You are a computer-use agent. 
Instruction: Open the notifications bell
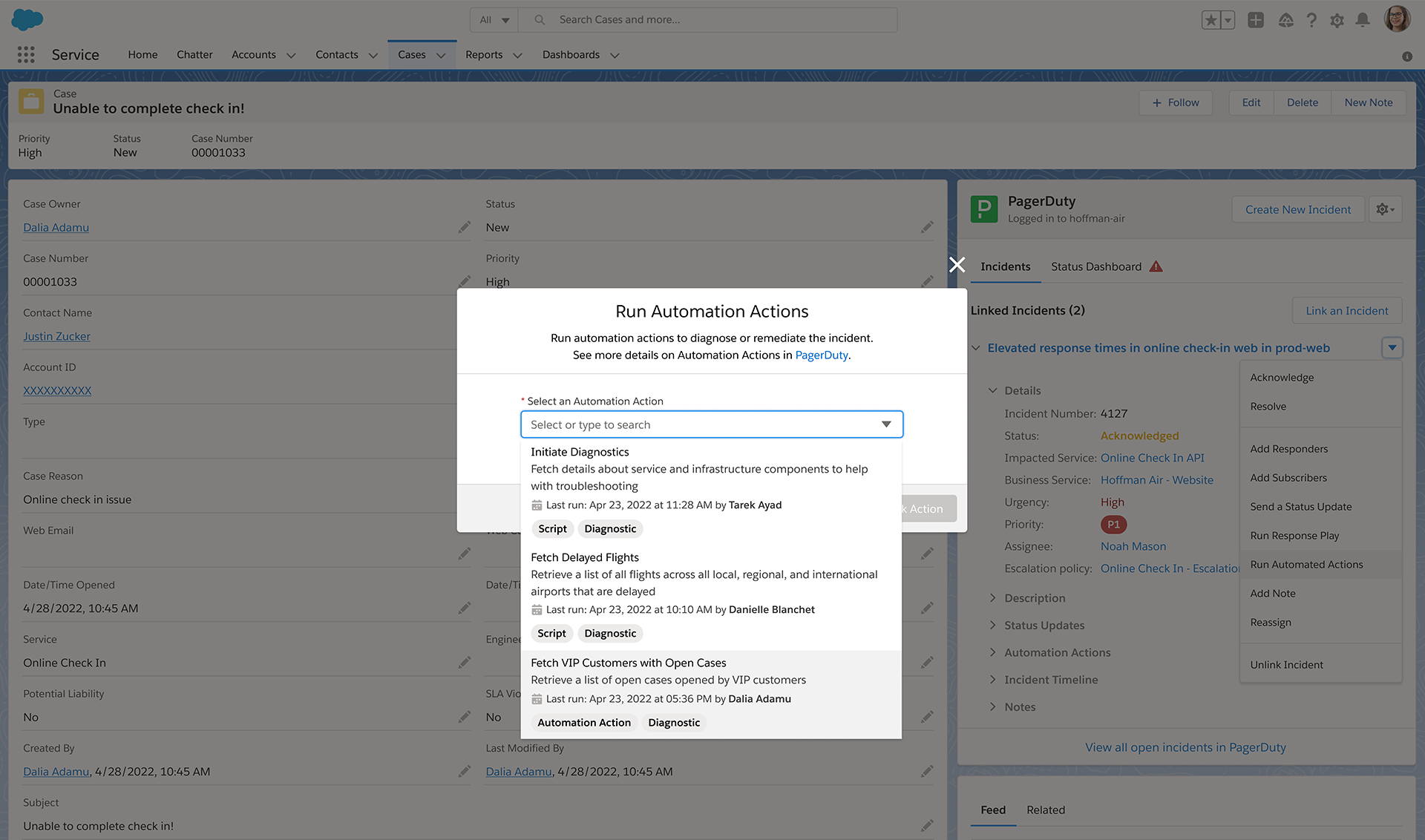coord(1363,20)
